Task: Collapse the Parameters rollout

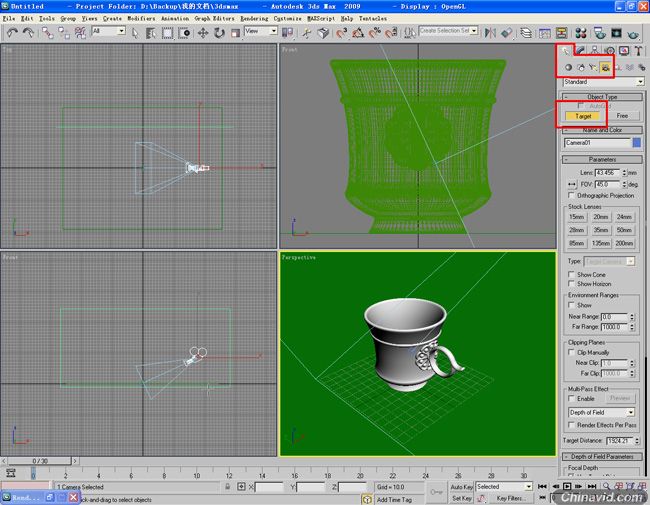Action: 602,160
